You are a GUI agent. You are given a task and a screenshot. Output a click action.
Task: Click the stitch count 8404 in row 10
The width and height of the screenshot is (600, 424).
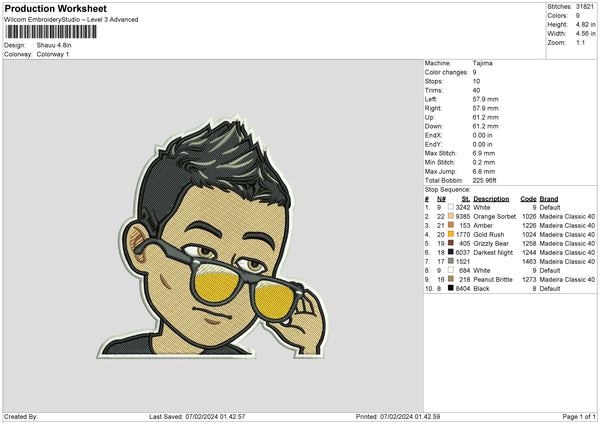point(463,289)
